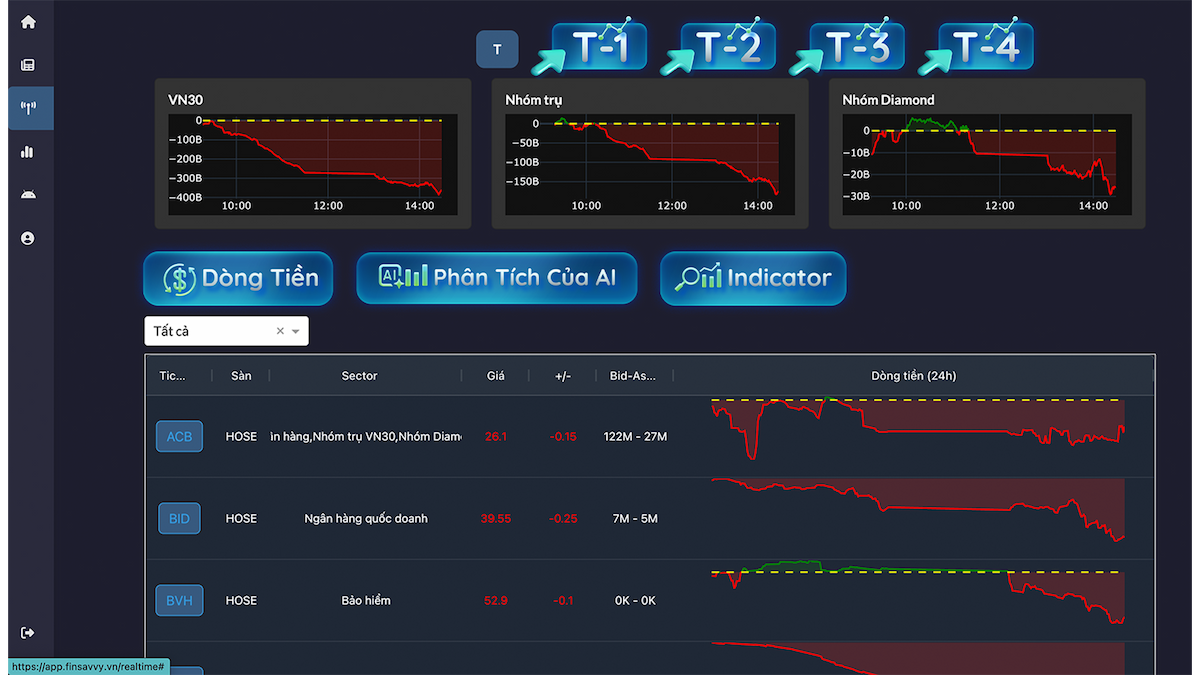Sort by the Sàn column header
The height and width of the screenshot is (675, 1200).
click(x=241, y=376)
